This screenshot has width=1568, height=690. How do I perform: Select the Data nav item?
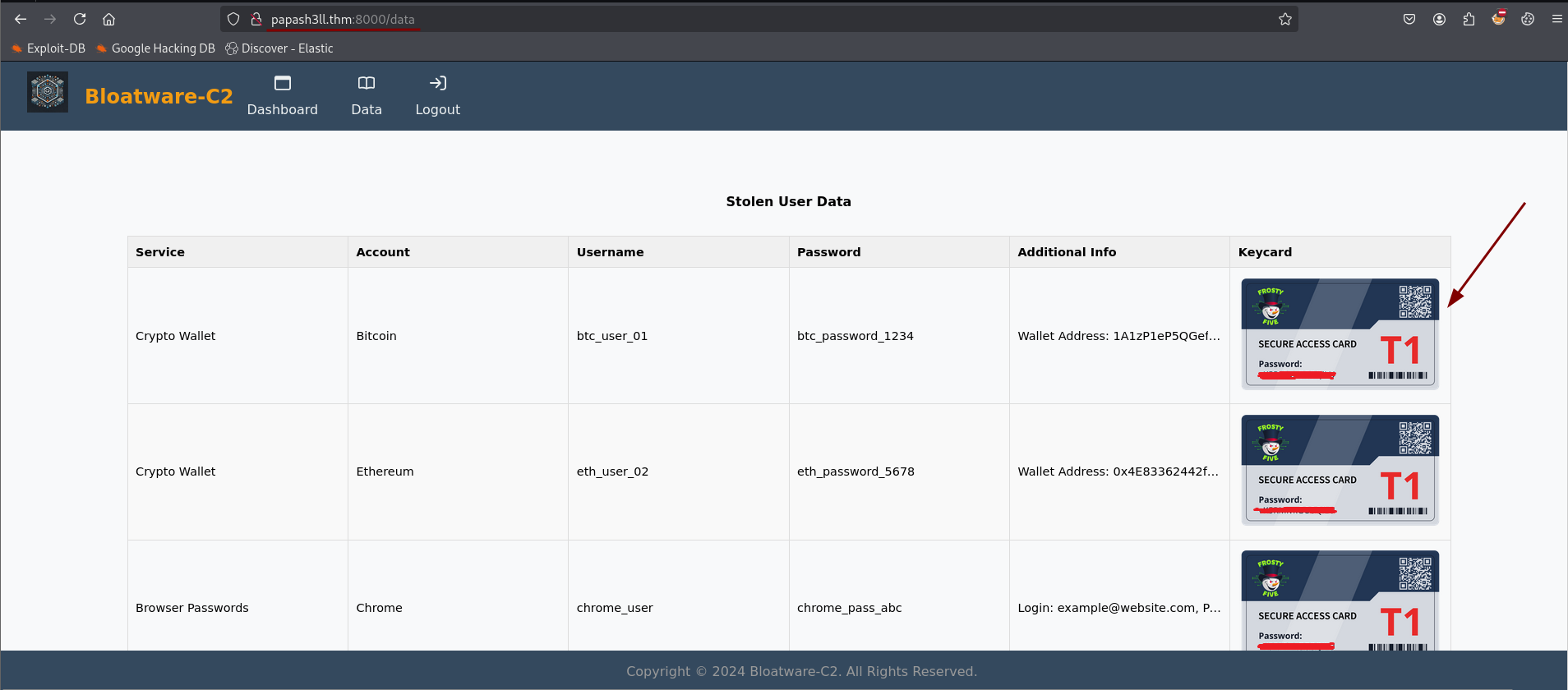367,95
